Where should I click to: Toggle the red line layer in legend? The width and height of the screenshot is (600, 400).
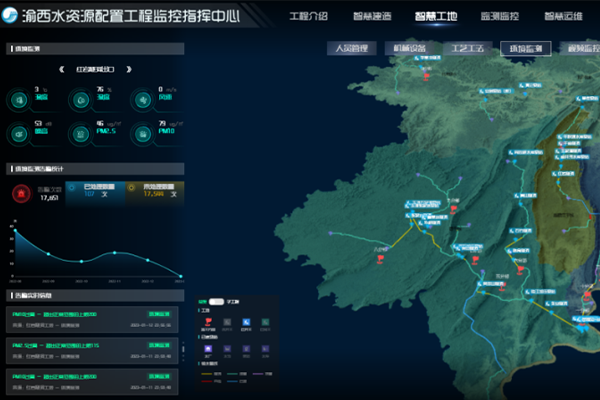coord(209,382)
